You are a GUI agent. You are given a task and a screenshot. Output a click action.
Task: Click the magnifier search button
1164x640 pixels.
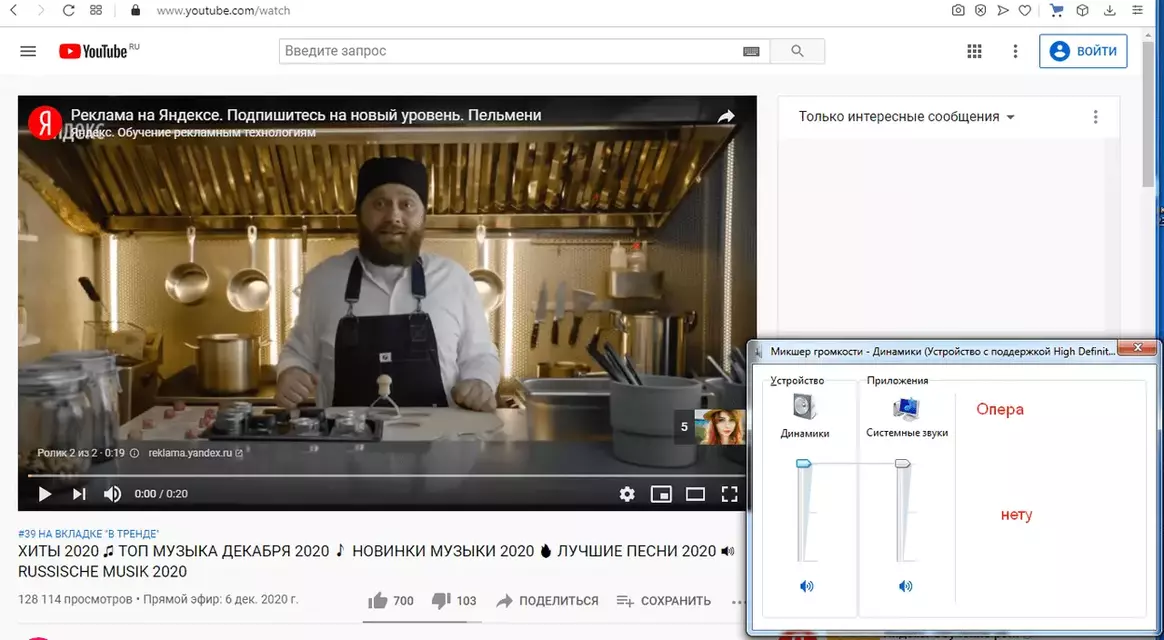pos(797,51)
